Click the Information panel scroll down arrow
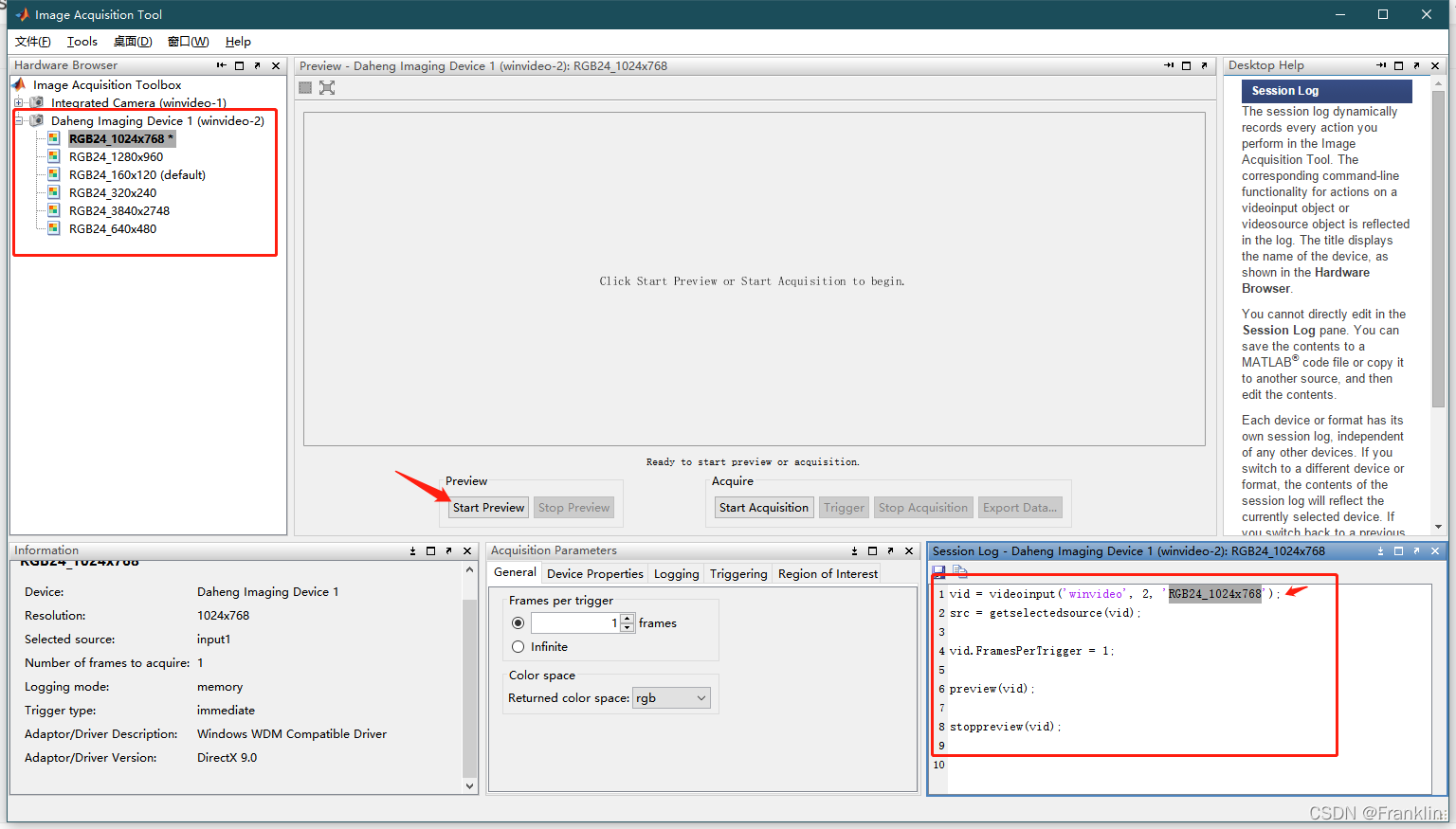 pyautogui.click(x=469, y=785)
